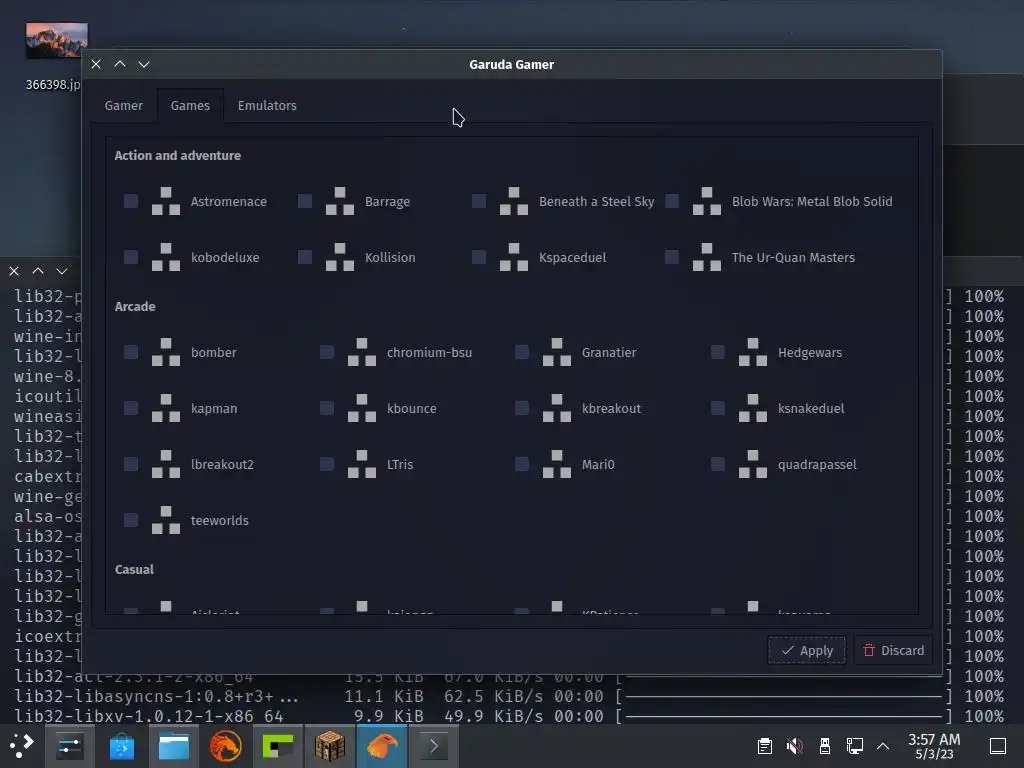
Task: Open the file manager from the taskbar
Action: (174, 746)
